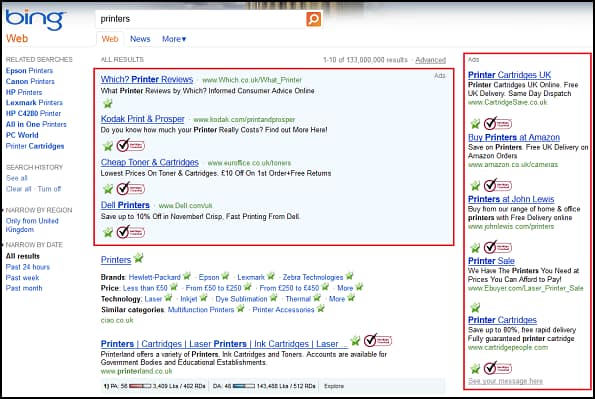Switch to the News tab
Image resolution: width=595 pixels, height=399 pixels.
[x=140, y=39]
